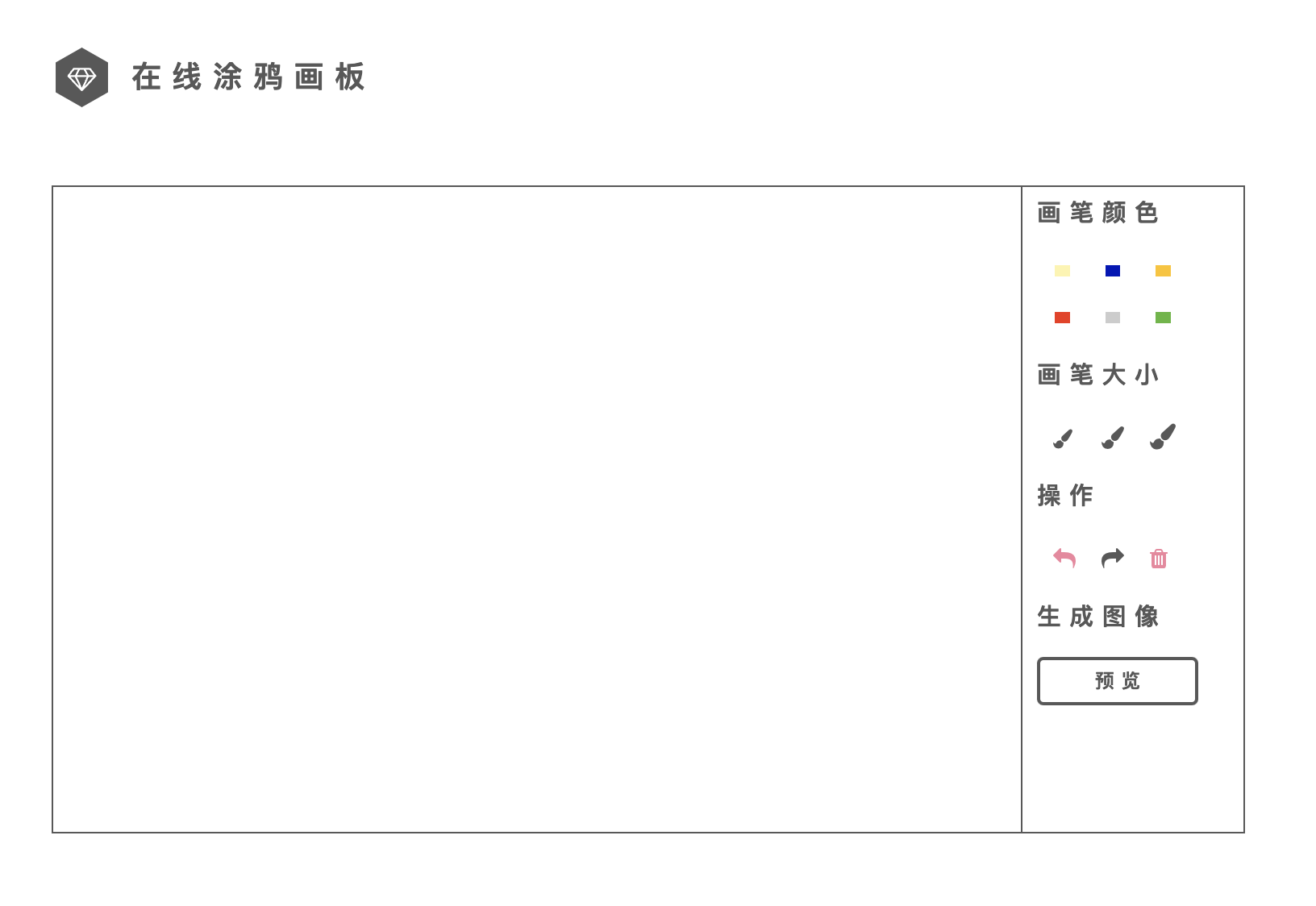This screenshot has width=1316, height=906.
Task: Click the 操作 heading
Action: click(x=1065, y=495)
